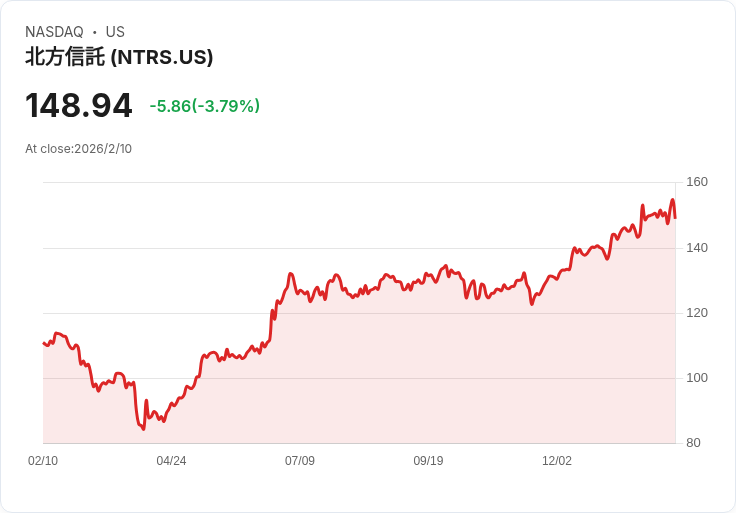The height and width of the screenshot is (513, 736).
Task: Click the 07/09 date on x-axis
Action: (x=300, y=461)
